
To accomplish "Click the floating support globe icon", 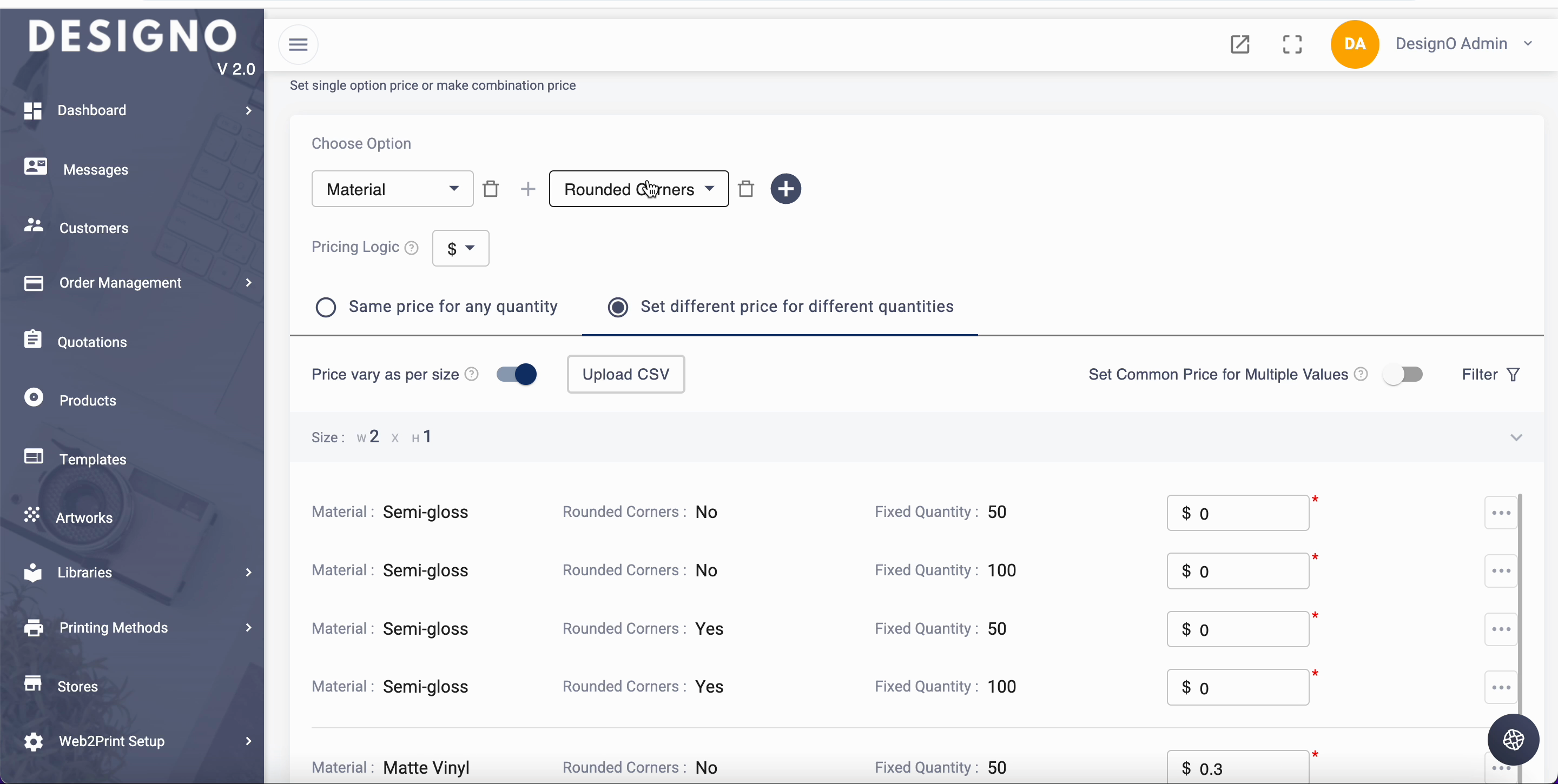I will click(1513, 739).
